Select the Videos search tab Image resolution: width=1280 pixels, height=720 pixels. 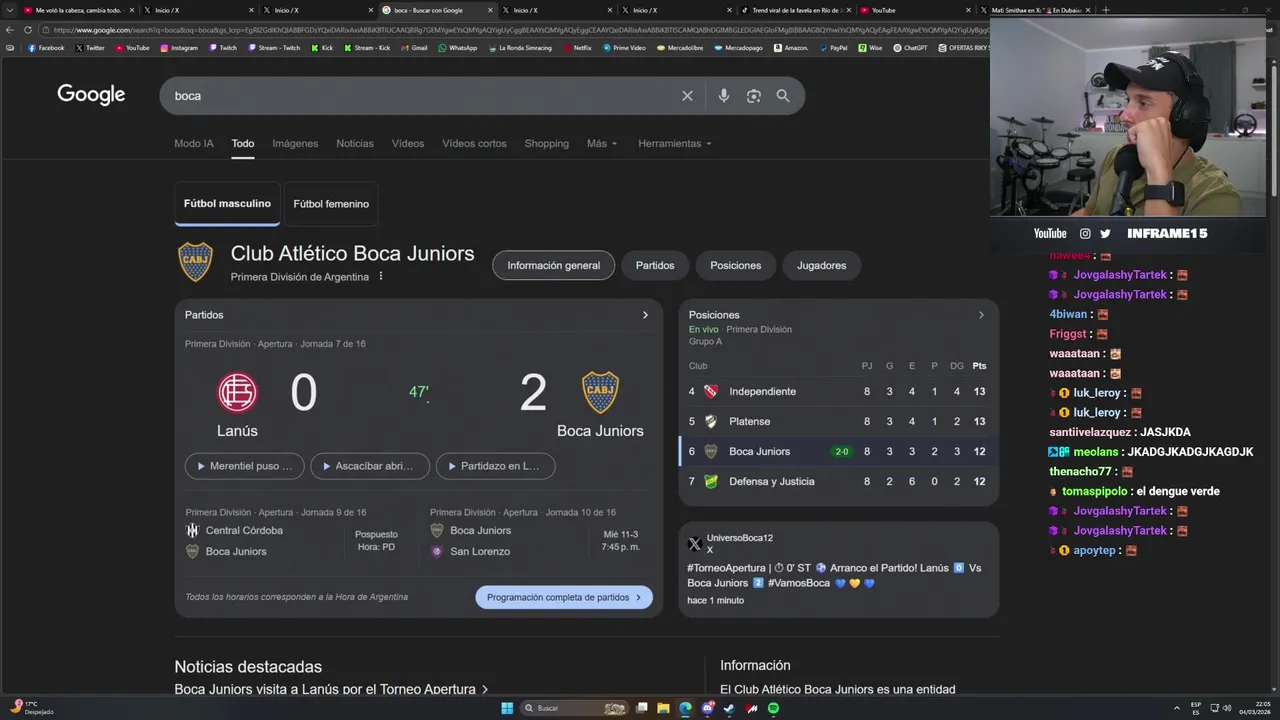[x=408, y=144]
